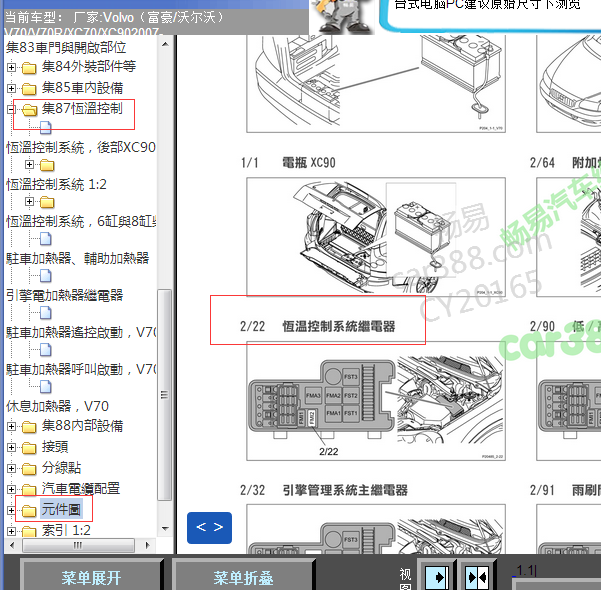Select 索引 1:2 label
This screenshot has width=601, height=590.
pos(66,530)
